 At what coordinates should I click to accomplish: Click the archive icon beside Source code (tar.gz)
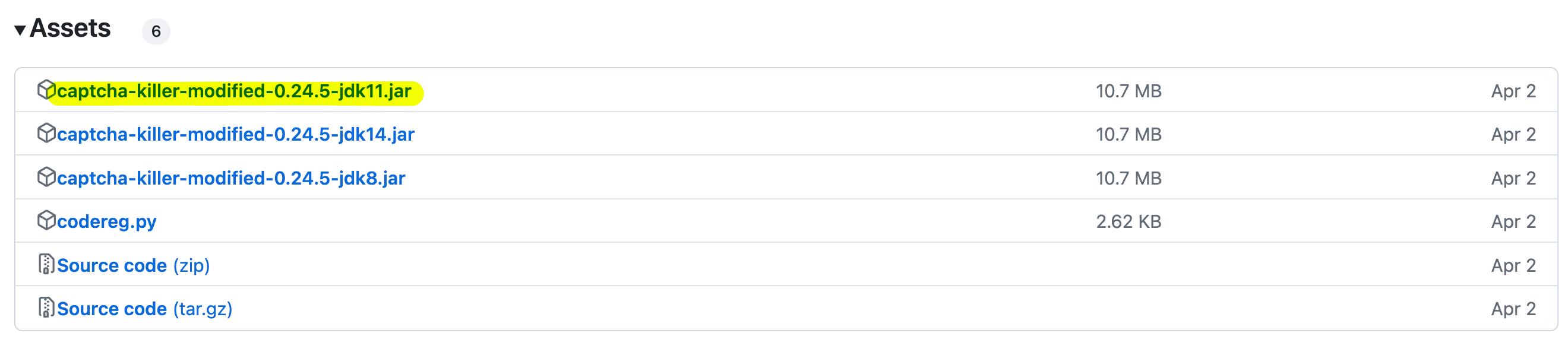46,307
